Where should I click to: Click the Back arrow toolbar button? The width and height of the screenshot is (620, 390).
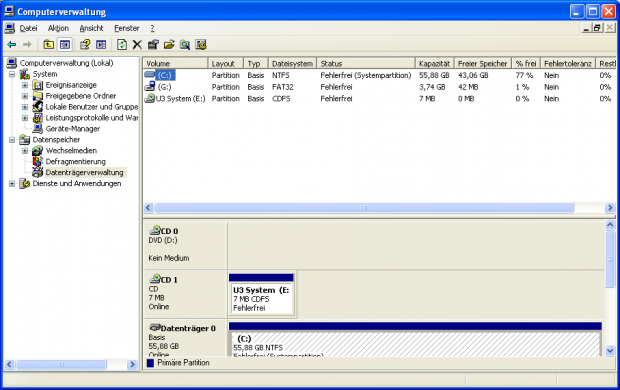coord(12,45)
